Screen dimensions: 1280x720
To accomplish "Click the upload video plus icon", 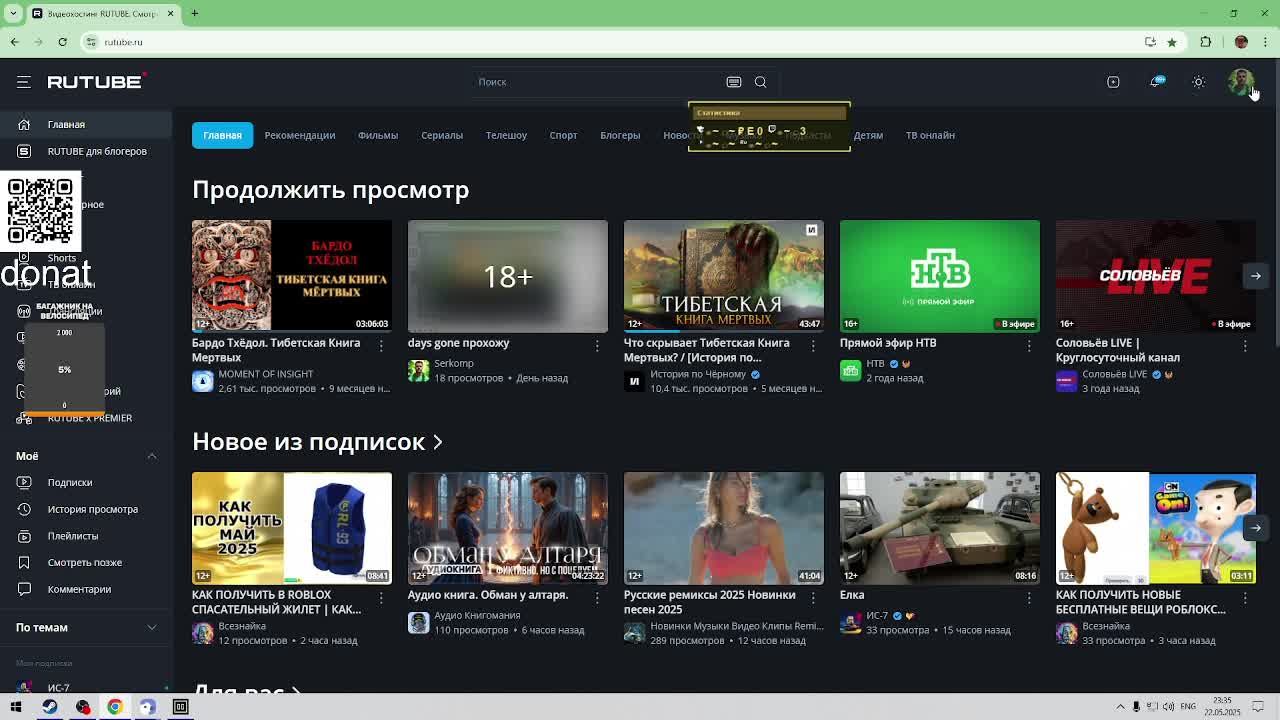I will pos(1113,82).
